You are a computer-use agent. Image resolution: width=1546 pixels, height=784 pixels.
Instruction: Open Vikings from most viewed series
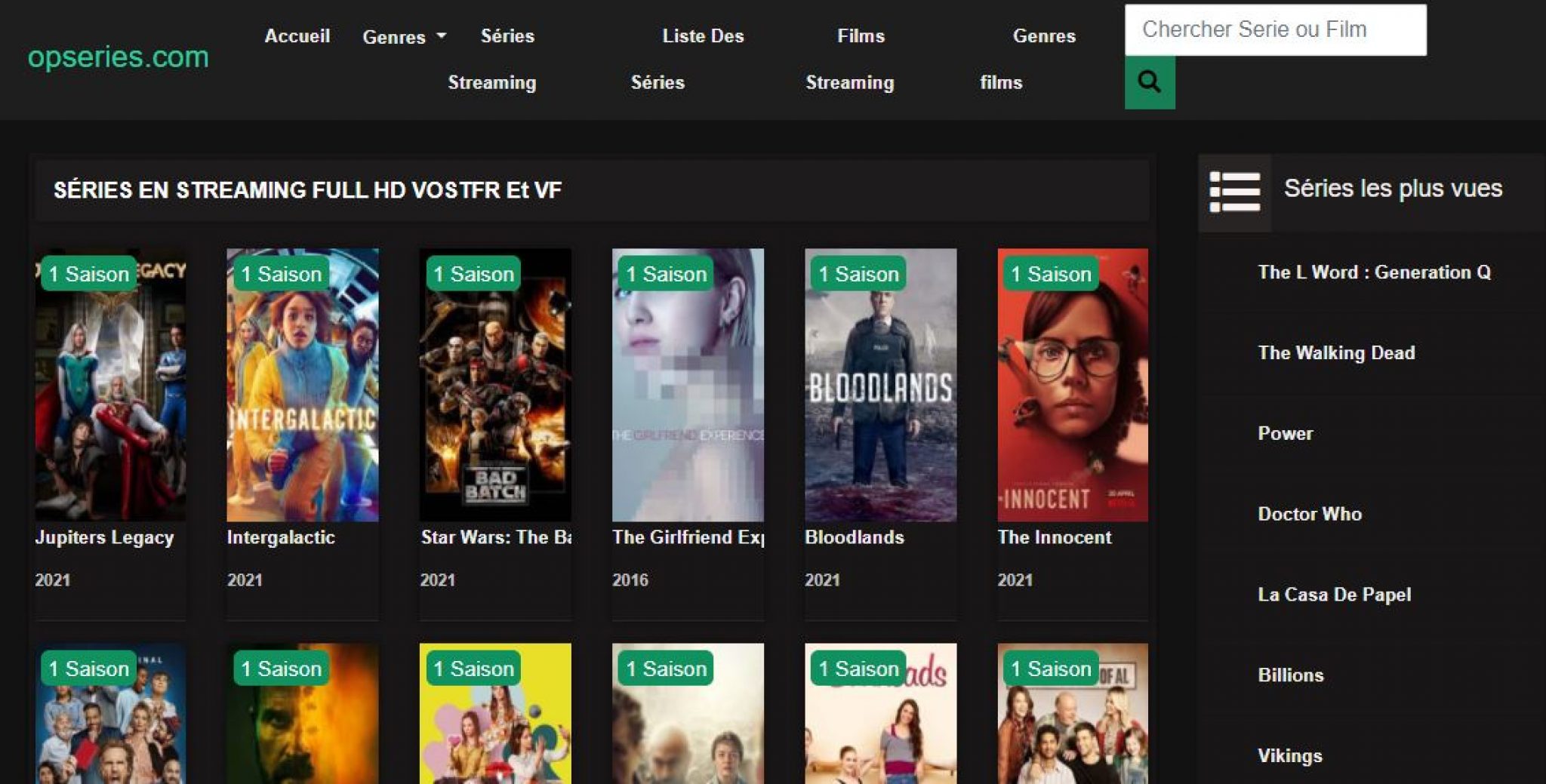pyautogui.click(x=1289, y=756)
